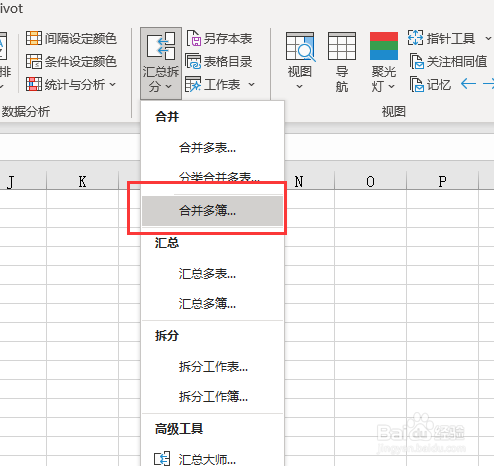Click the 条件设定颜色 icon

(34, 61)
